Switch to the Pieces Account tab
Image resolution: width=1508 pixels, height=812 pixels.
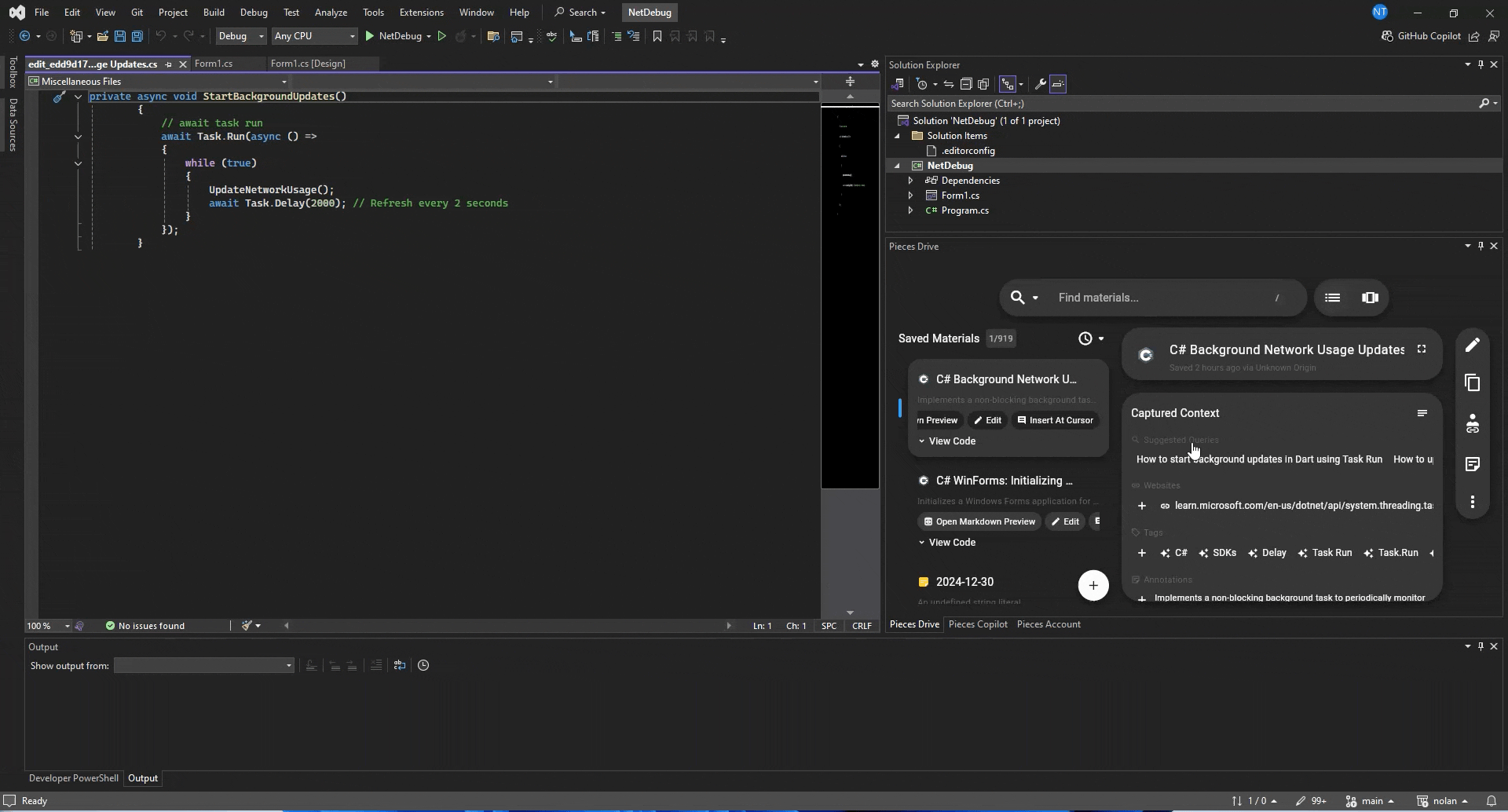(x=1049, y=624)
